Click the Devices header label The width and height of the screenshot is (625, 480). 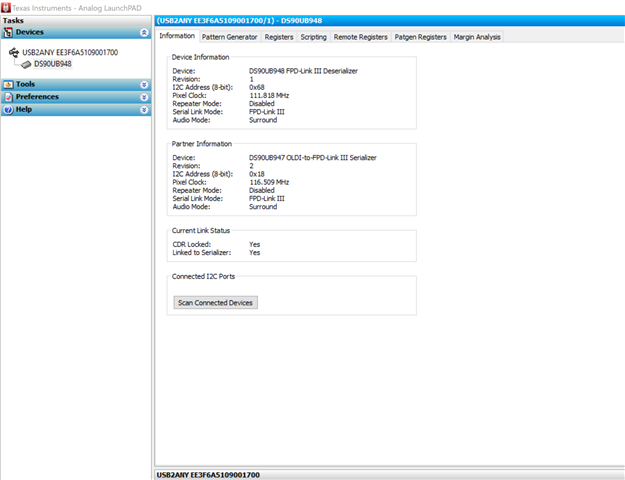29,32
